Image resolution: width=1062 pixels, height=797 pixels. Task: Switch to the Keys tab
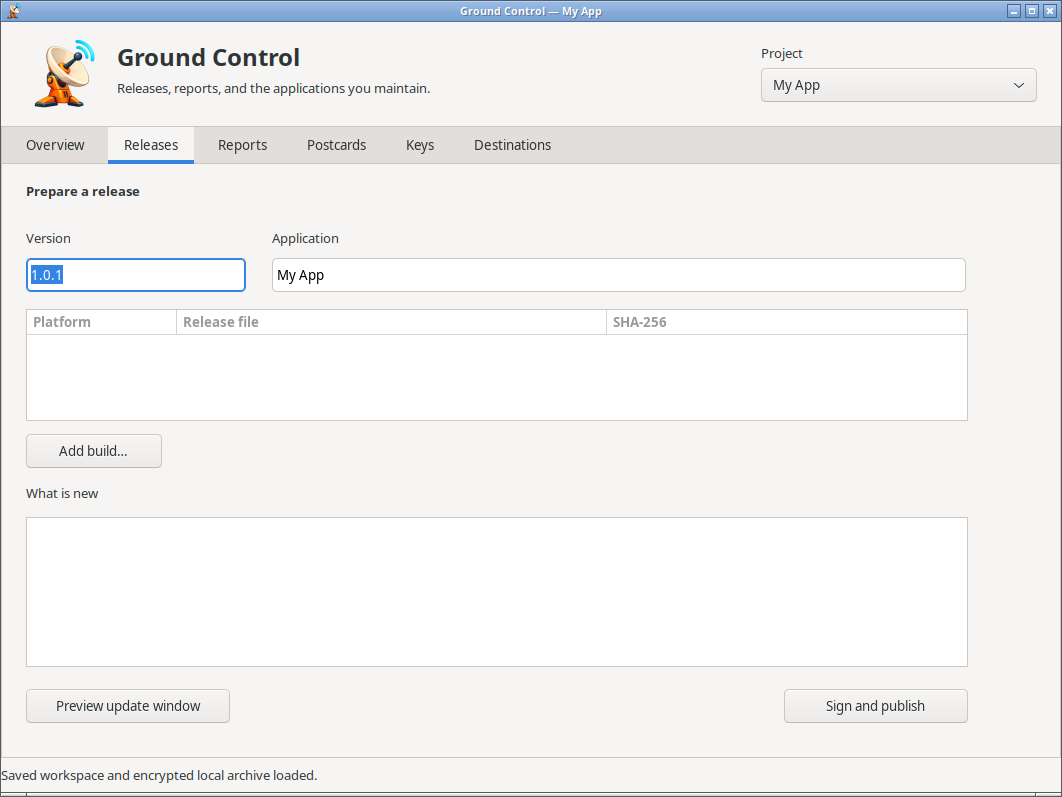[x=420, y=145]
